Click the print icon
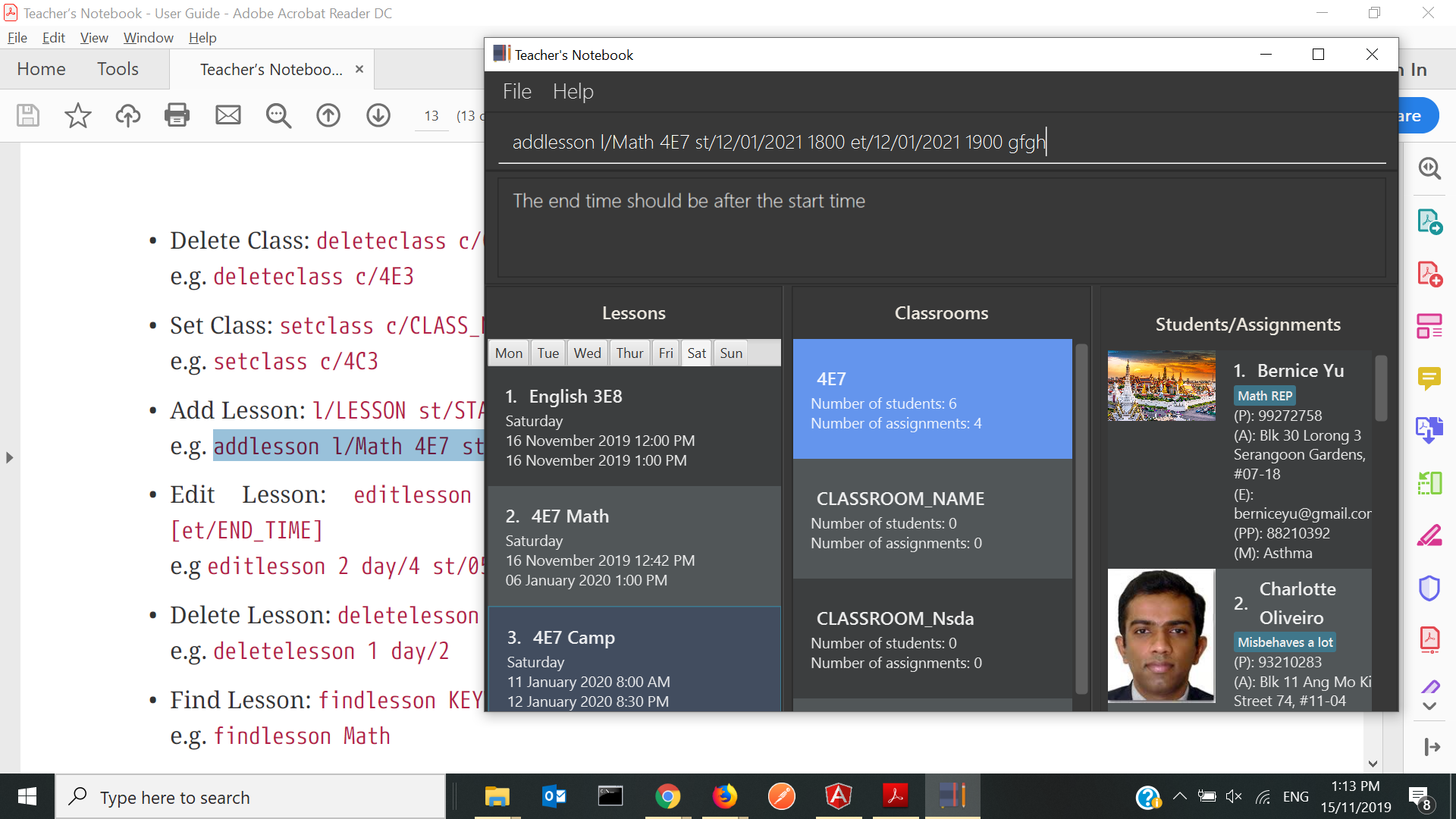The height and width of the screenshot is (819, 1456). pos(177,115)
